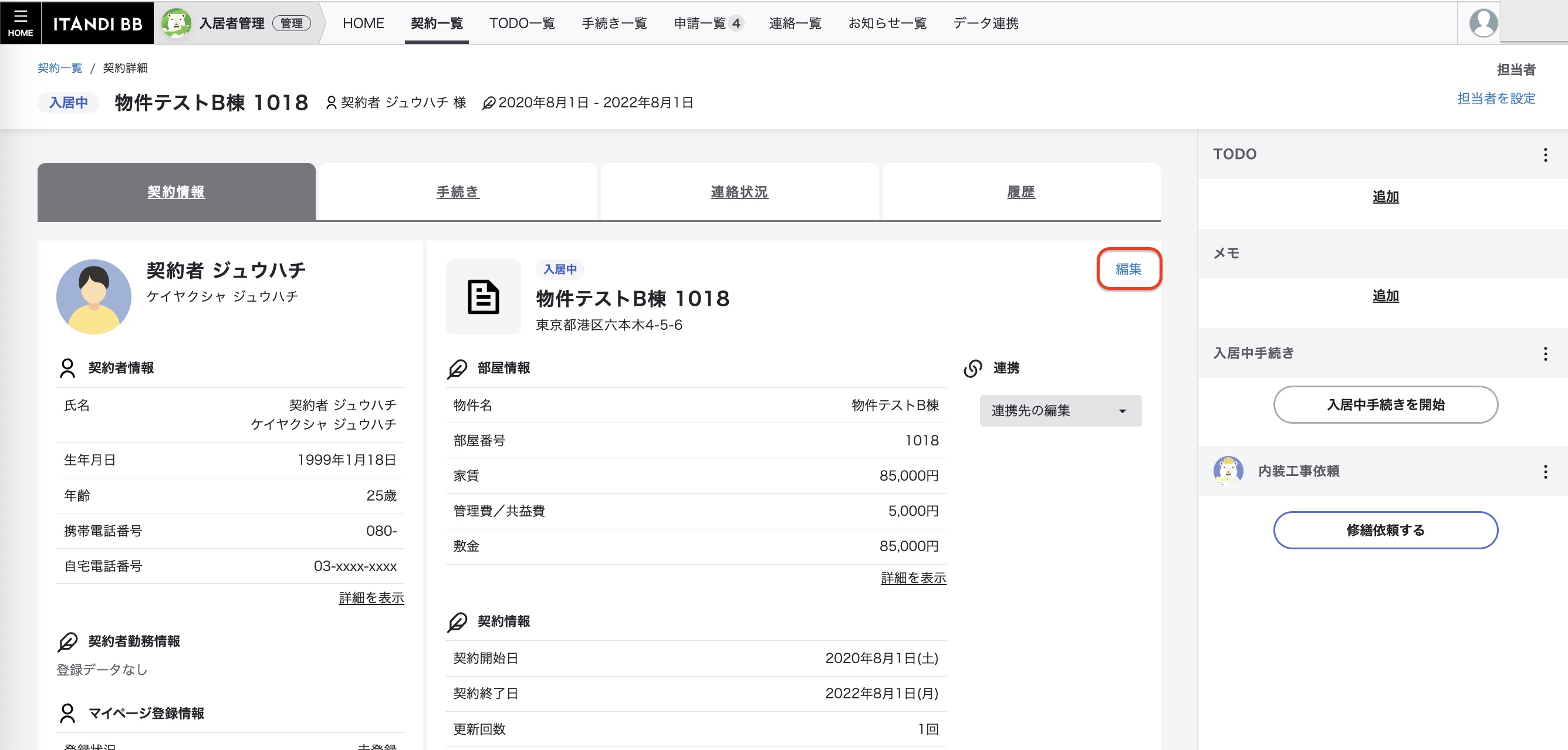The image size is (1568, 750).
Task: Click the 契約開始日 value 2020年8月1日(土)
Action: [881, 658]
